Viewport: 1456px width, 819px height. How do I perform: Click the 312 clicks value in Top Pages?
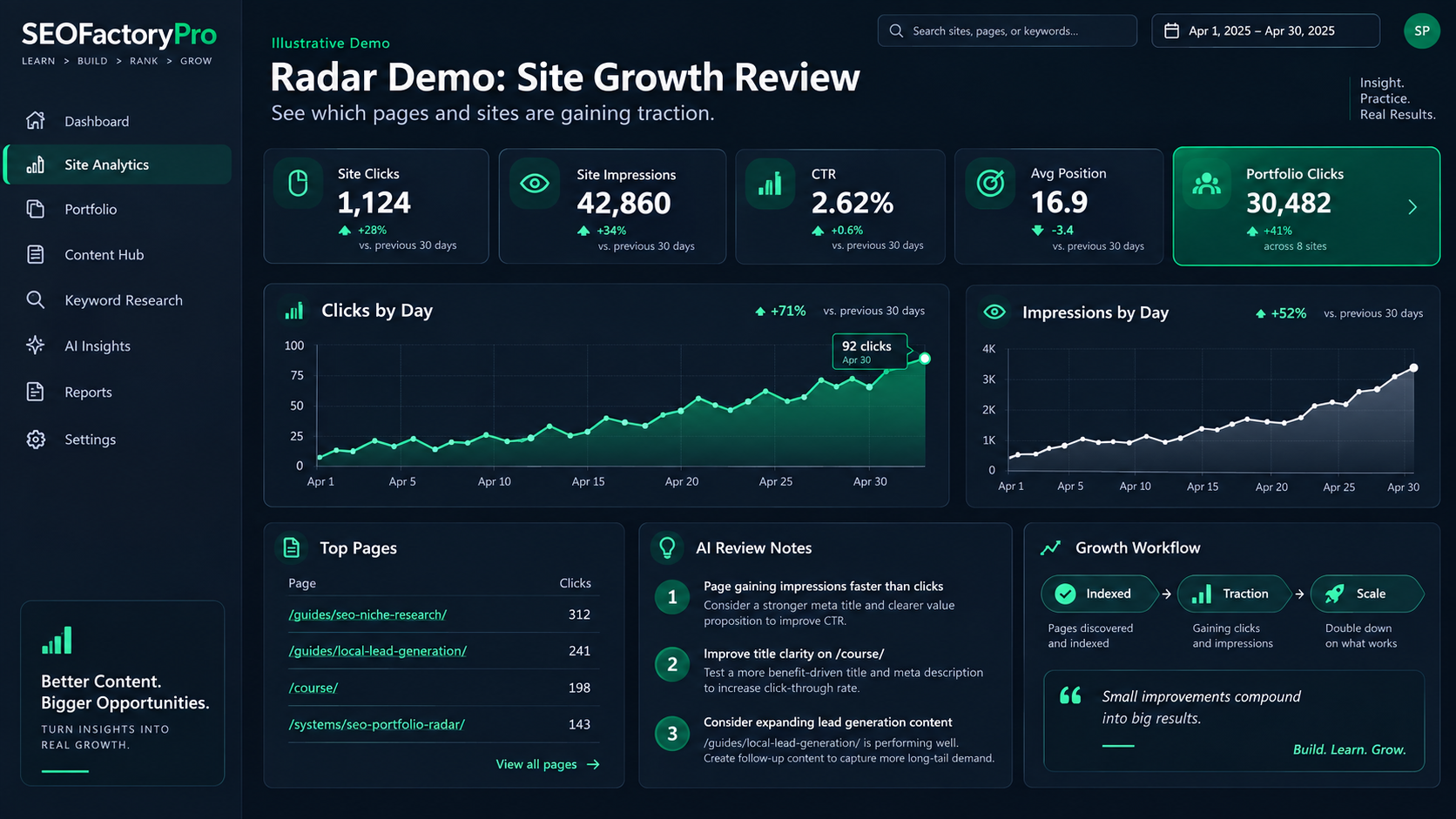pos(579,614)
